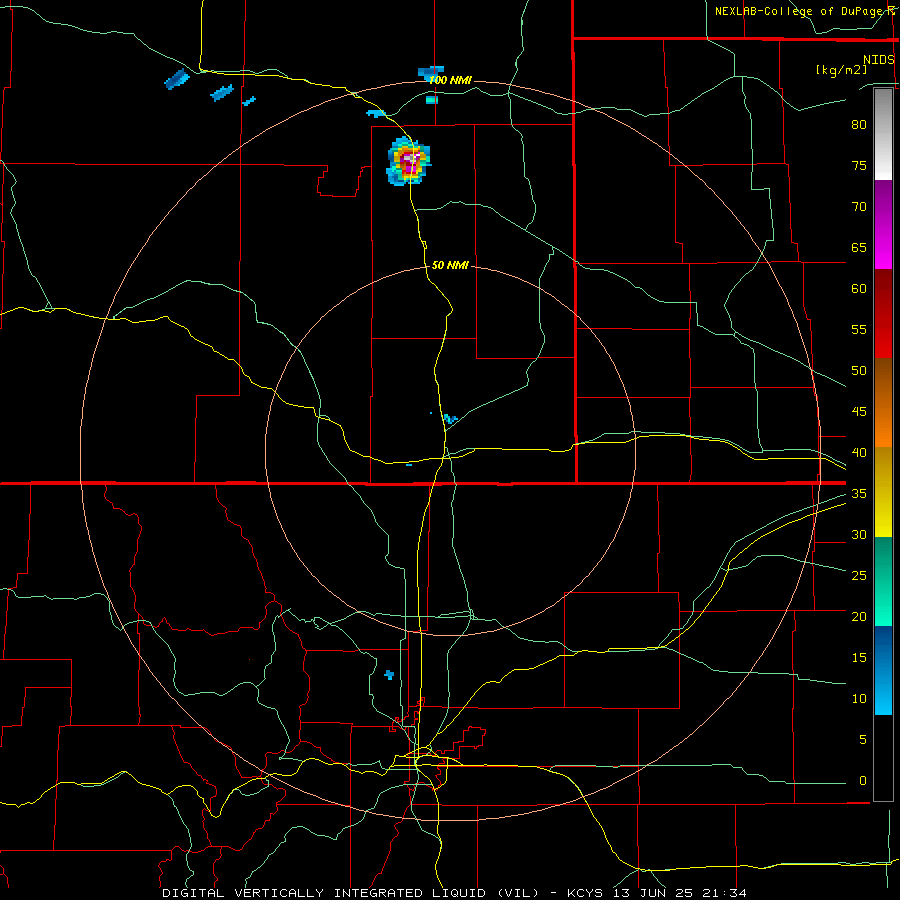Click the 5 value on the color scale
The height and width of the screenshot is (900, 900).
click(x=863, y=740)
